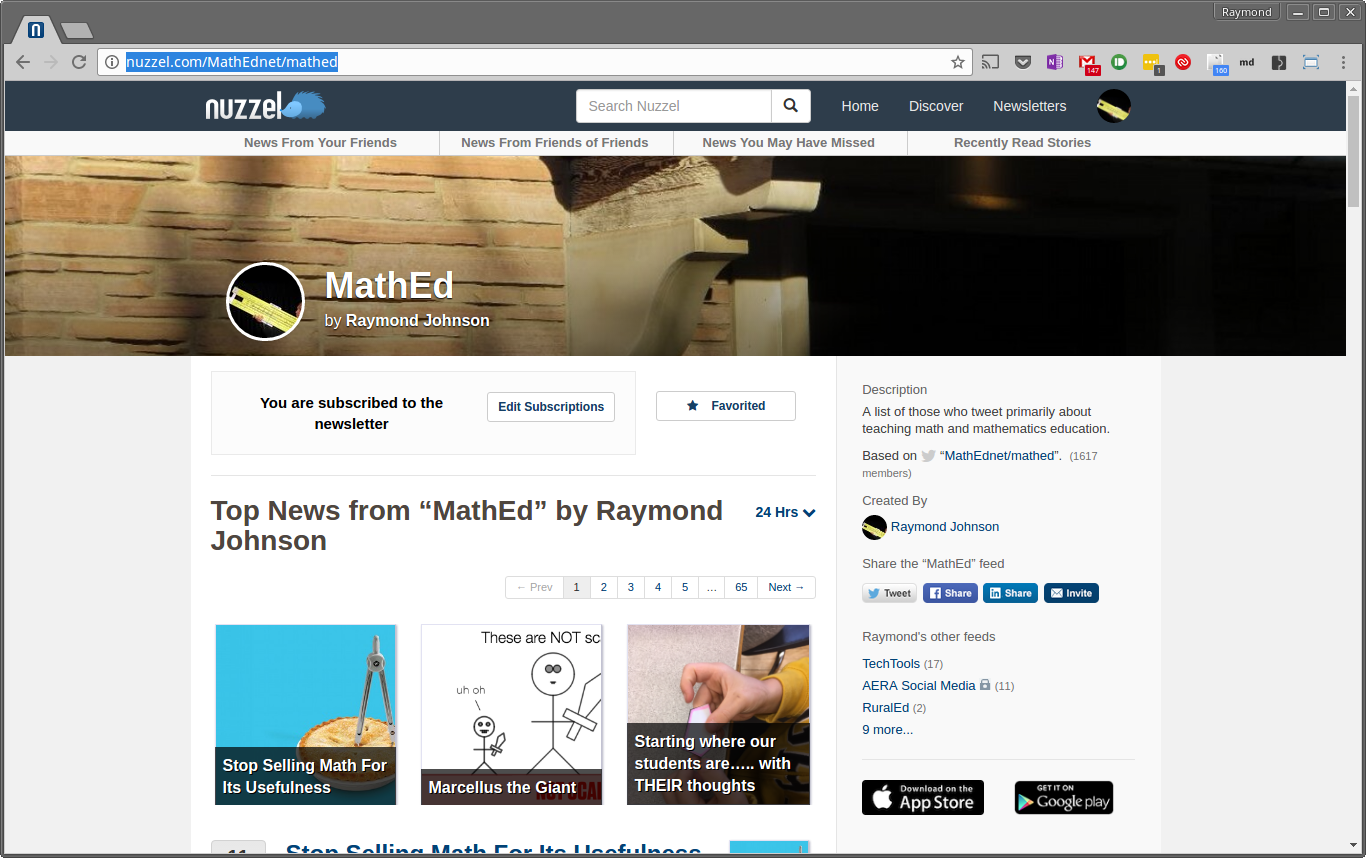The height and width of the screenshot is (858, 1366).
Task: Open a new tab with the tab button
Action: pos(77,31)
